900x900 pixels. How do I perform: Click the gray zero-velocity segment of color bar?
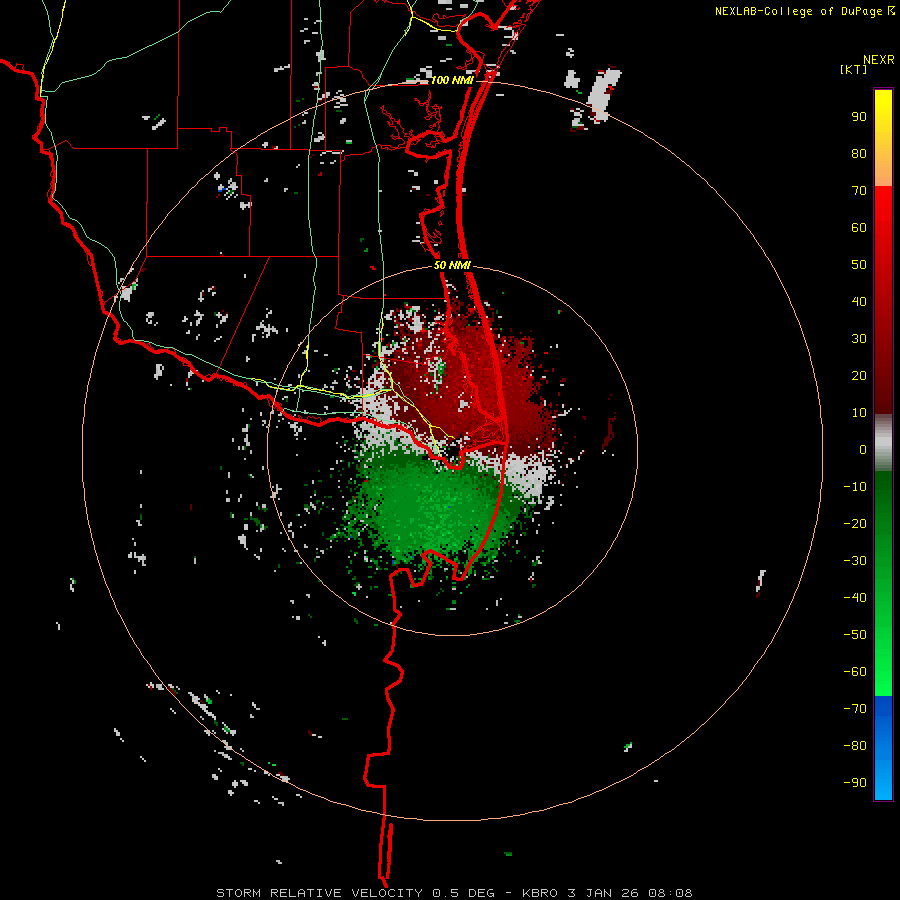(883, 443)
